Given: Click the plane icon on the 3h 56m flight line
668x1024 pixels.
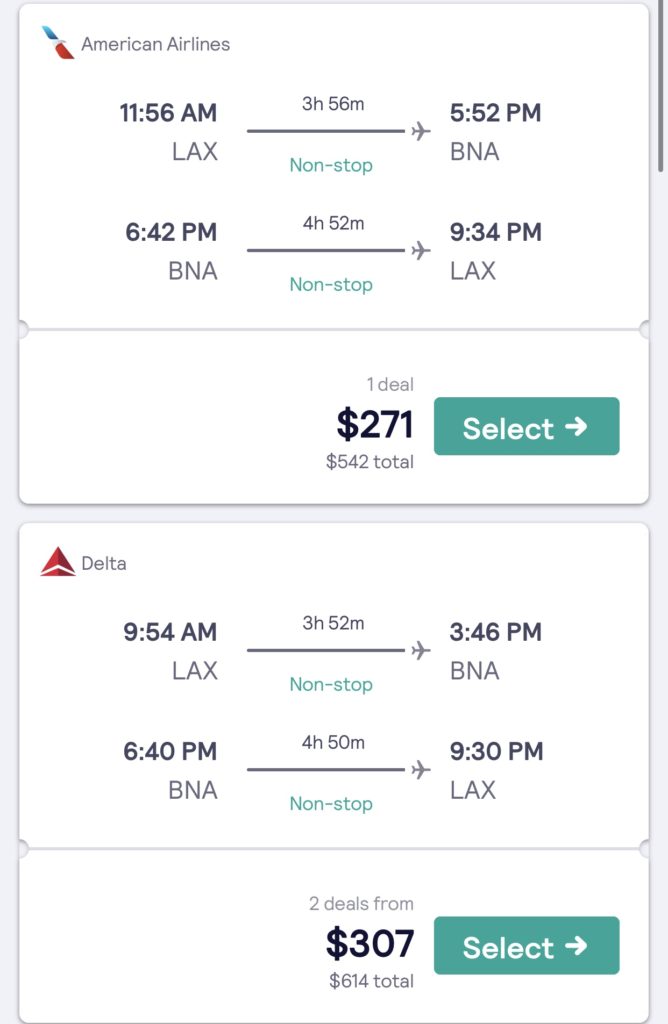Looking at the screenshot, I should coord(421,131).
